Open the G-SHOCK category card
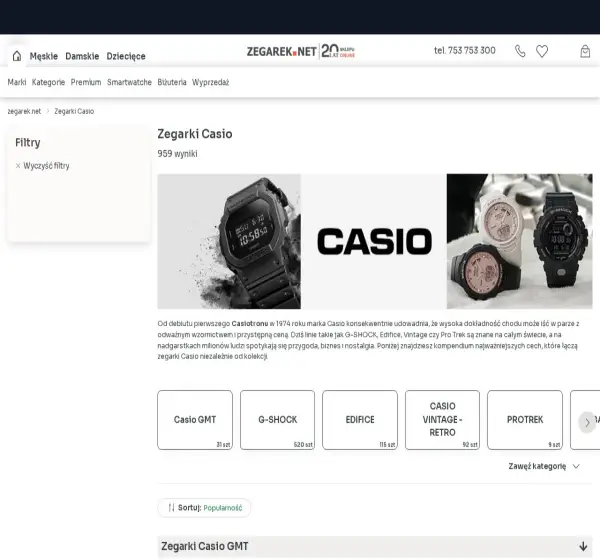Image resolution: width=600 pixels, height=560 pixels. tap(277, 420)
